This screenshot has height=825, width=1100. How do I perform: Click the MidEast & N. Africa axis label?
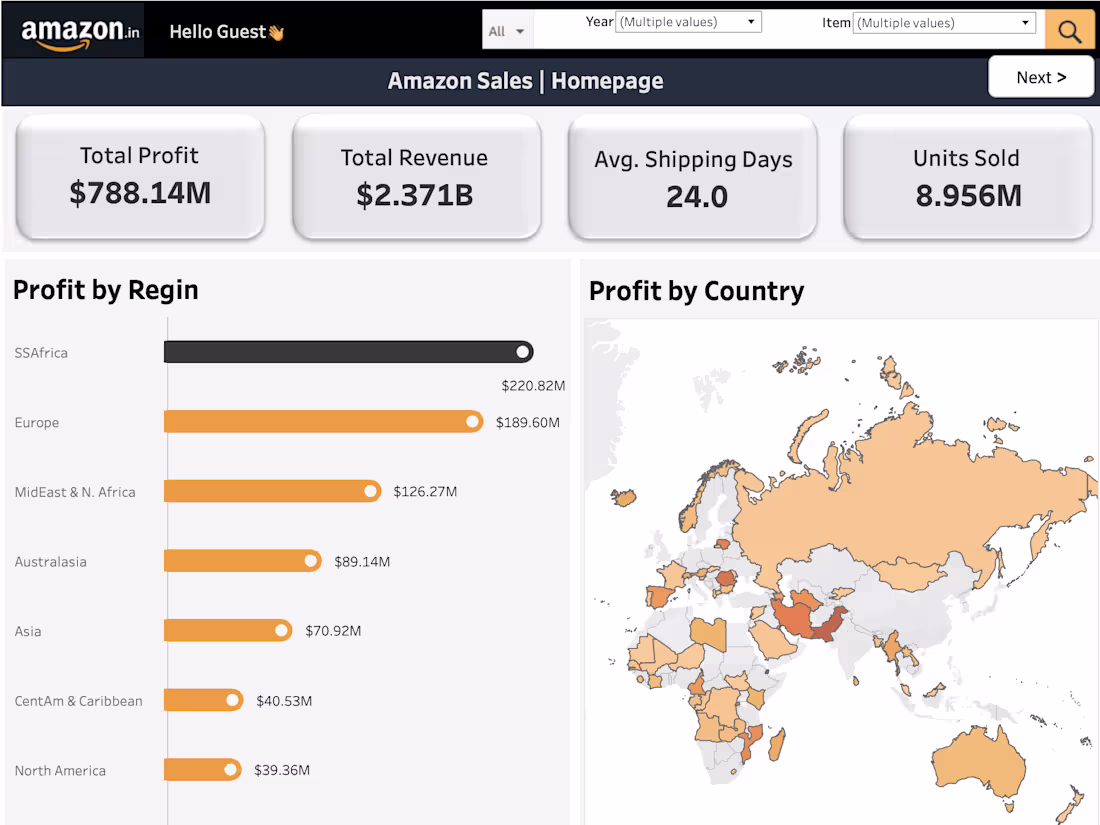click(75, 491)
